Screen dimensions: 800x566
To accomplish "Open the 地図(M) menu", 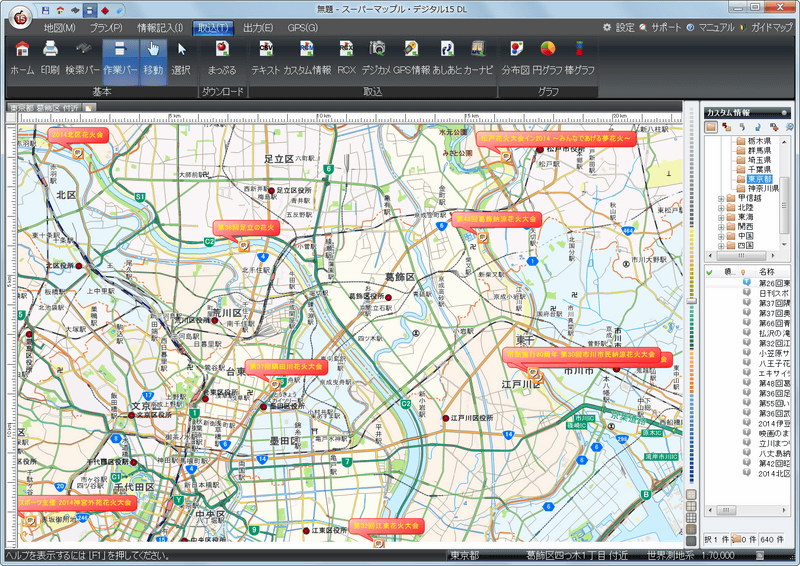I will click(60, 28).
